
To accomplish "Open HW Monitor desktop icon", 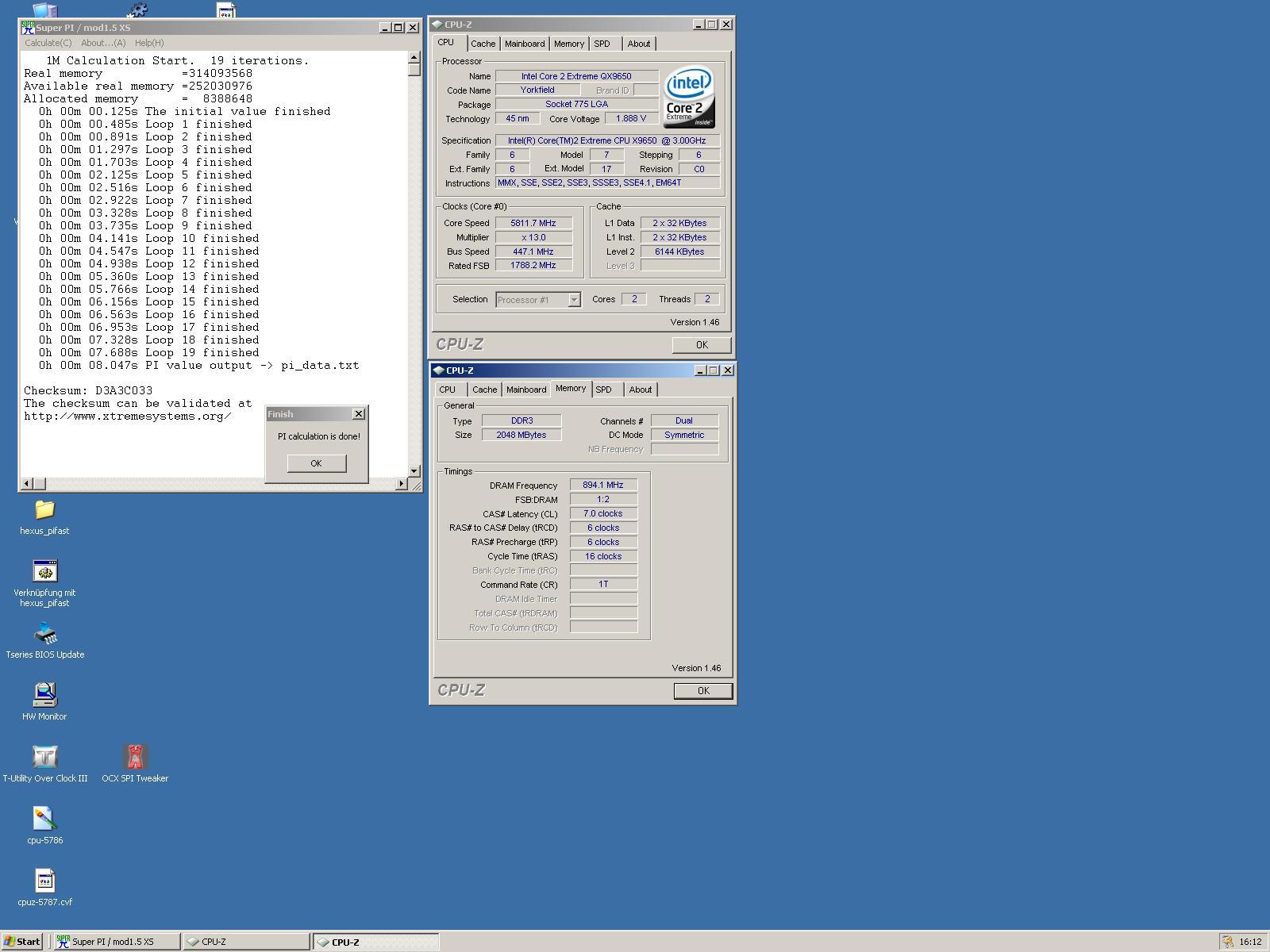I will [44, 695].
